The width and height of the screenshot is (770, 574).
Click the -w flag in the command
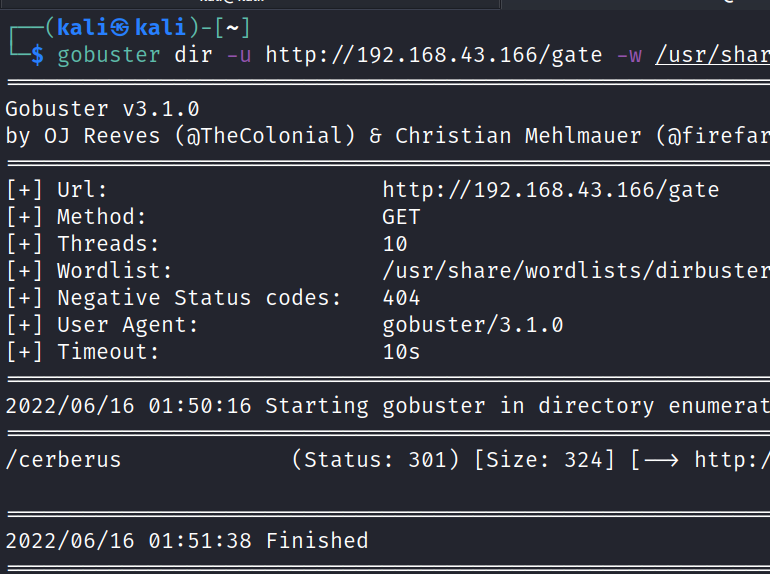(x=628, y=55)
